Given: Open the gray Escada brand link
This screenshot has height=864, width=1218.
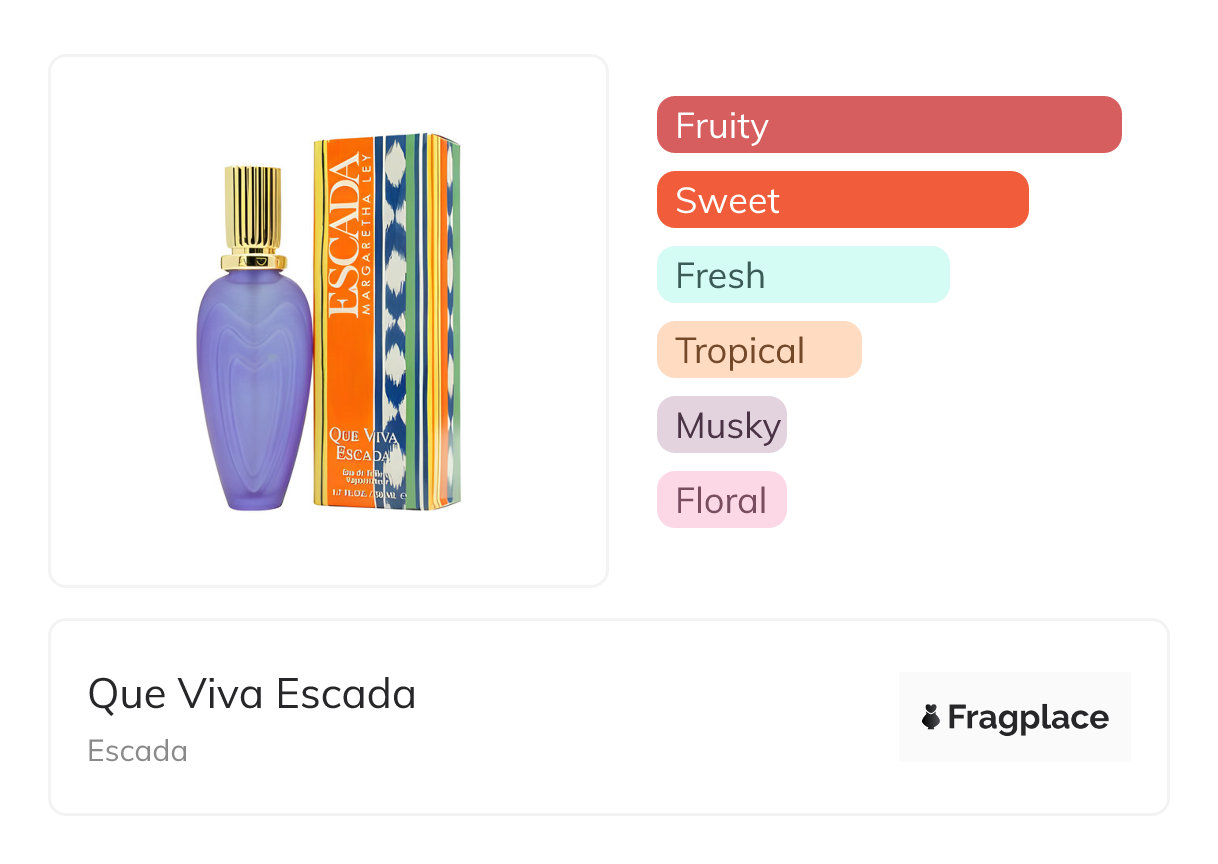Looking at the screenshot, I should click(x=138, y=751).
